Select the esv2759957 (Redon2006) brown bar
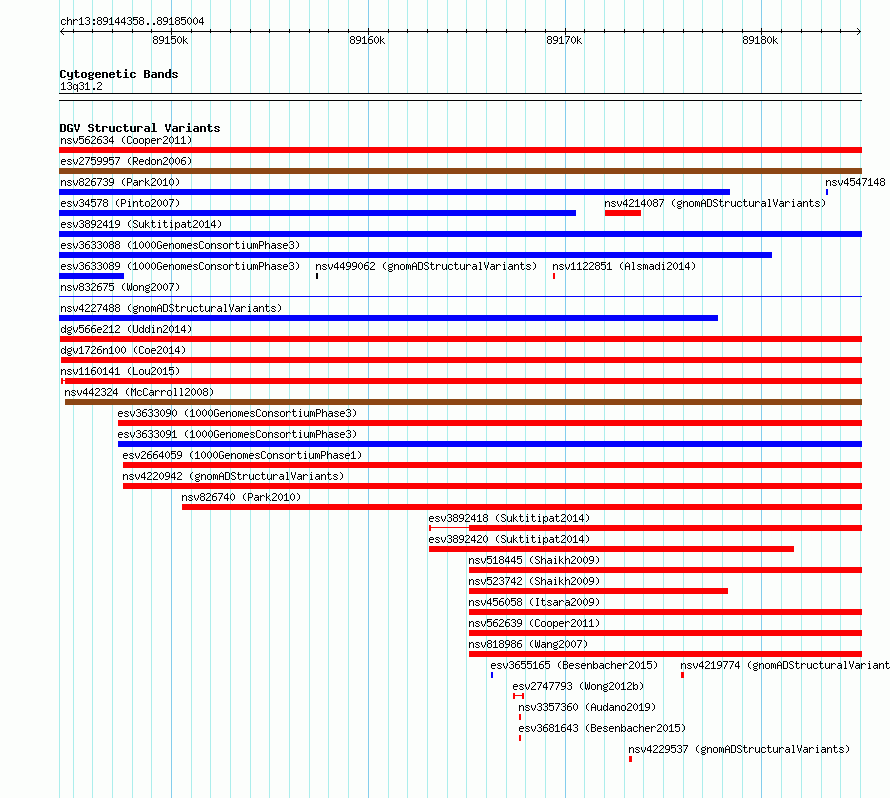Screen dimensions: 890x798 (460, 171)
